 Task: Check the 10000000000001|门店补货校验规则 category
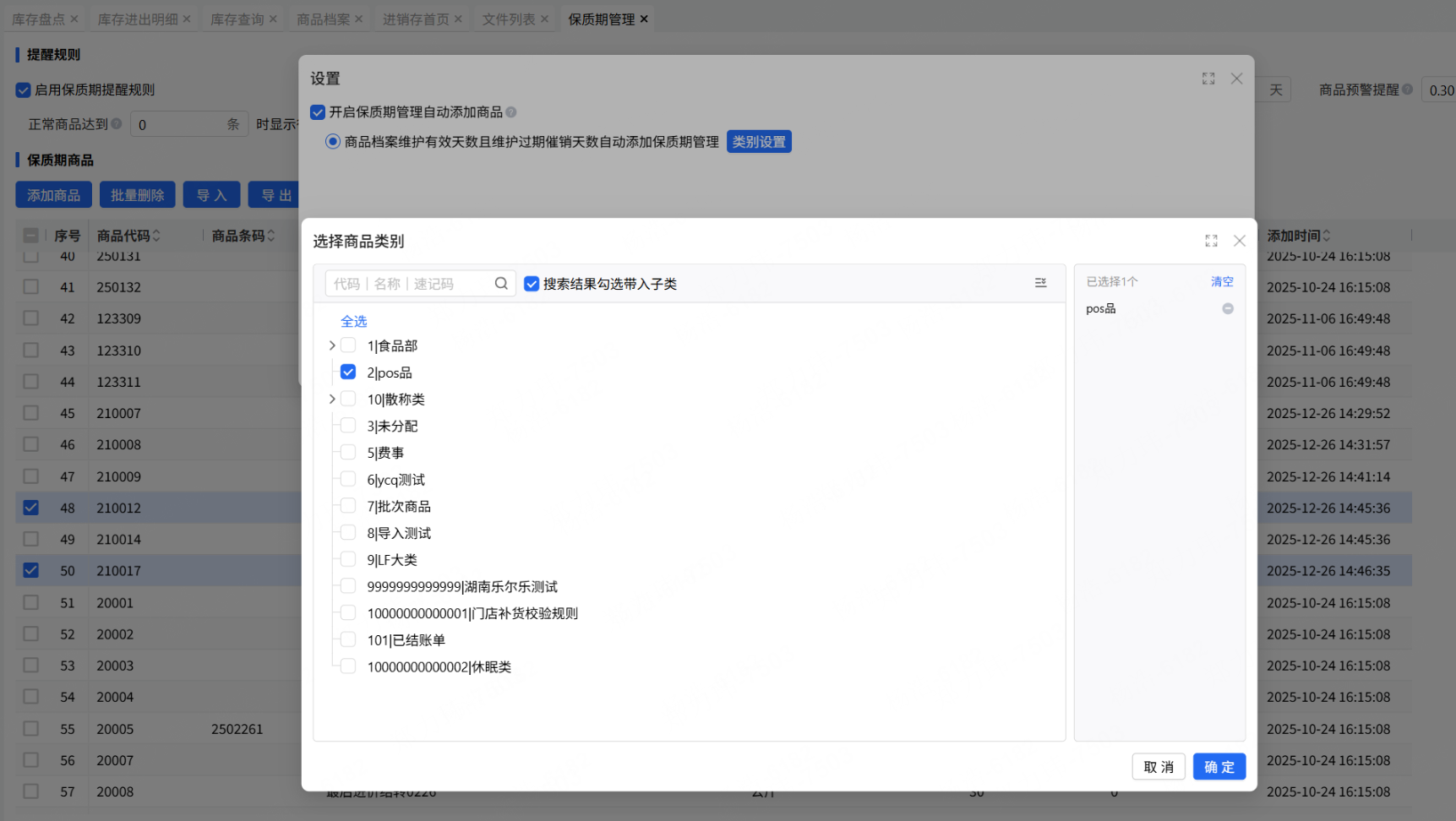(348, 613)
